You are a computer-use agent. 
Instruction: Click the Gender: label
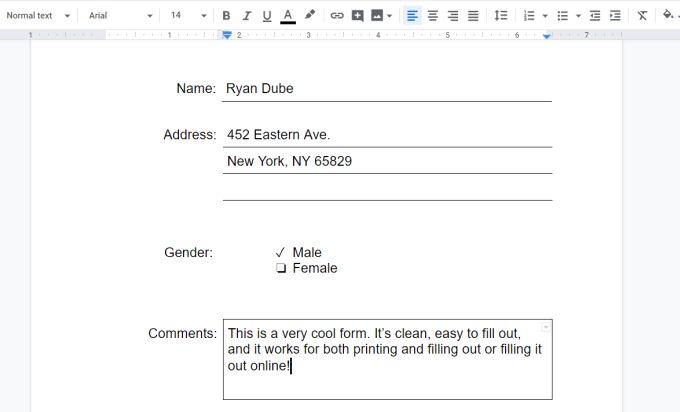pos(189,252)
